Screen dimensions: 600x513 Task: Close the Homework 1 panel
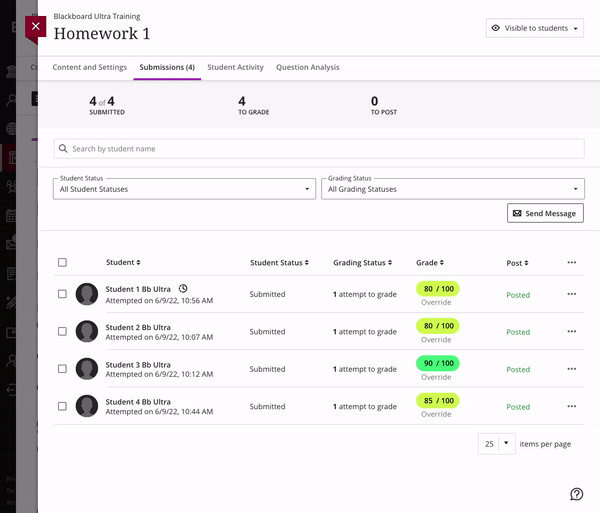coord(36,26)
